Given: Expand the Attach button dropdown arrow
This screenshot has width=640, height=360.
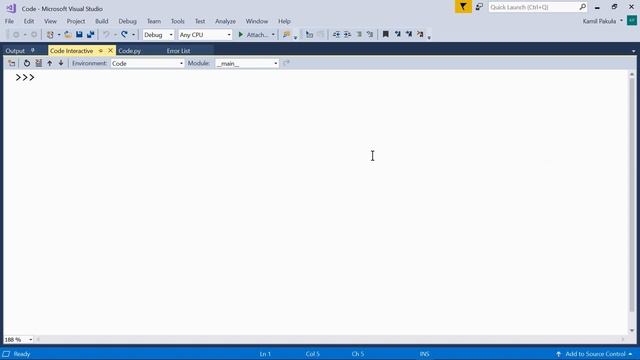Looking at the screenshot, I should point(273,35).
